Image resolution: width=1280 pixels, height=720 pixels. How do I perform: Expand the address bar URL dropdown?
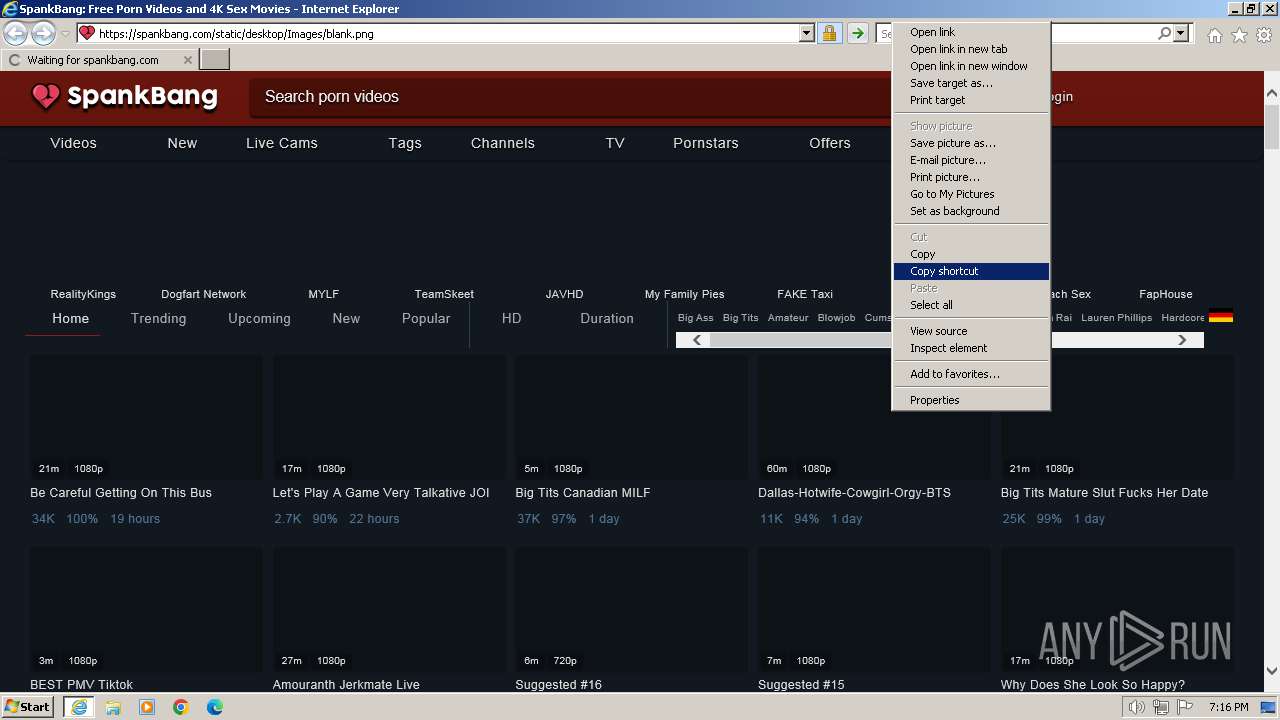[x=807, y=33]
